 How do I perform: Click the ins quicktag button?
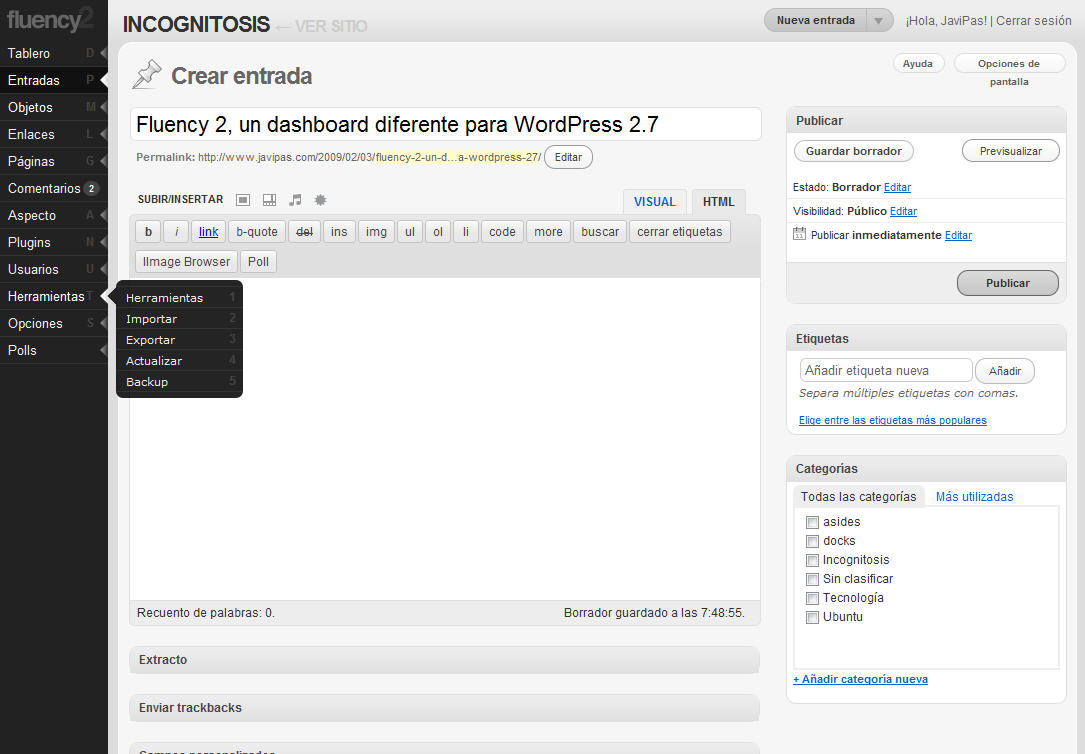pos(339,232)
